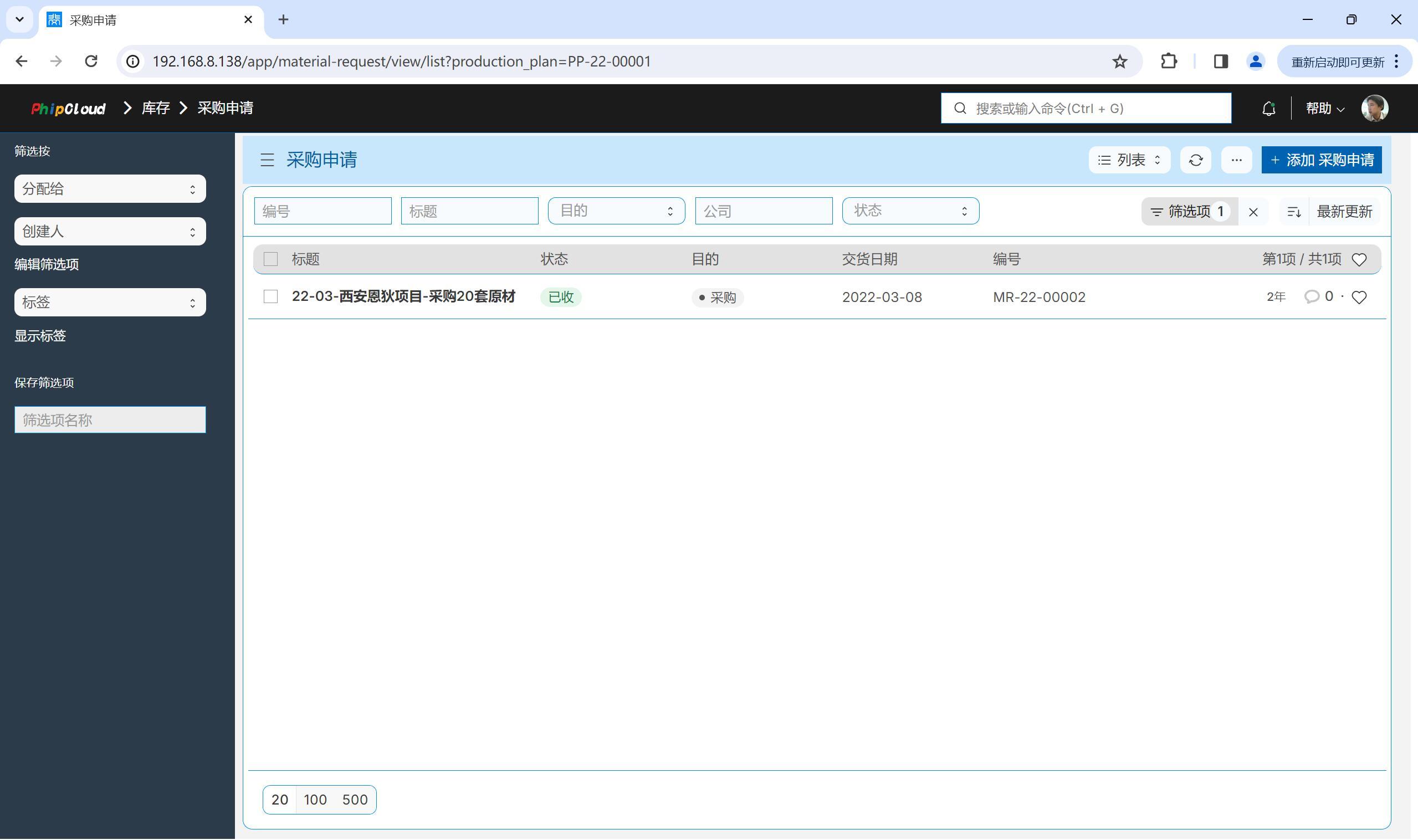
Task: Clear filter with the X icon
Action: pyautogui.click(x=1253, y=212)
